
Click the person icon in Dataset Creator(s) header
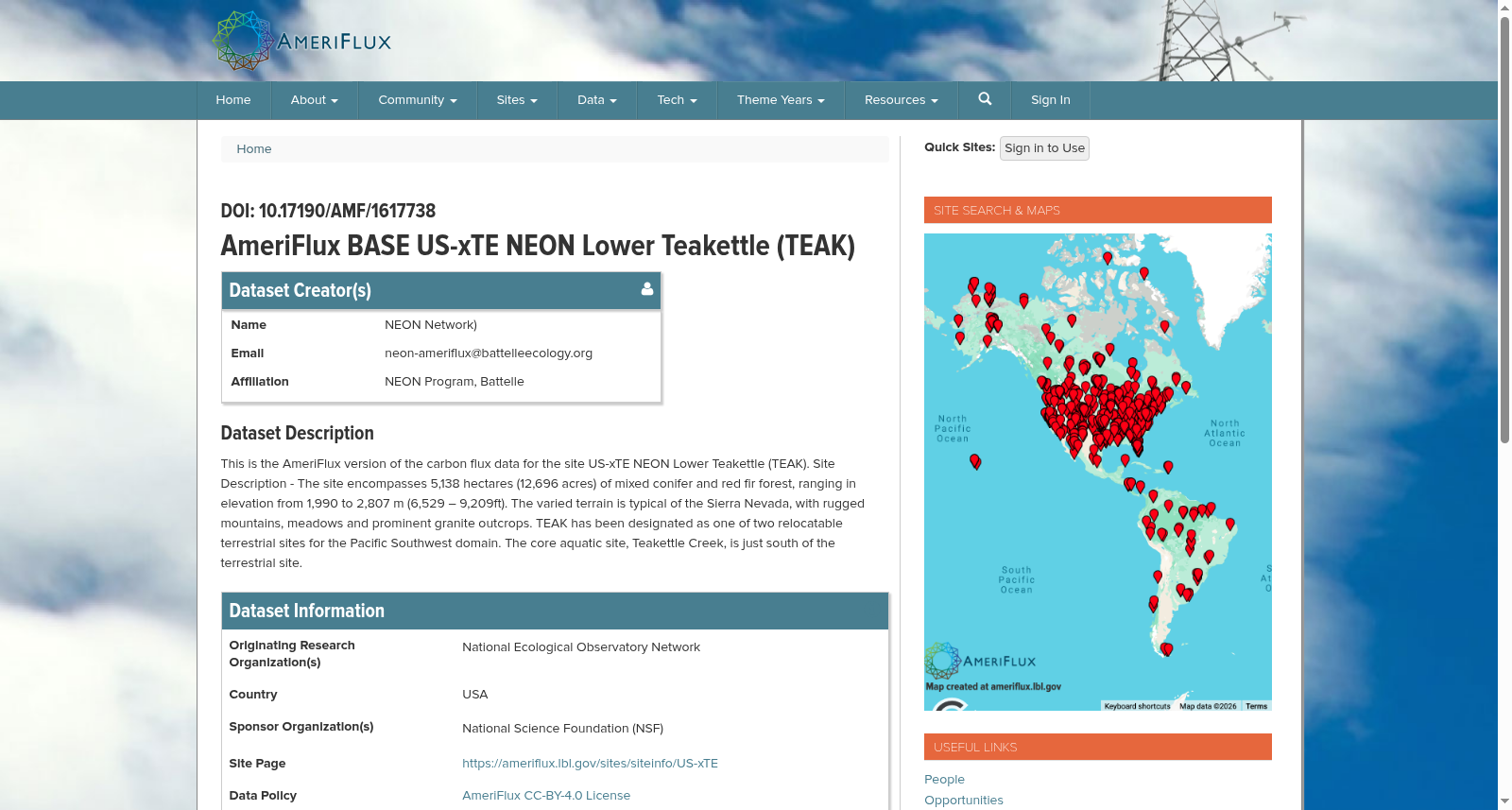click(x=647, y=289)
